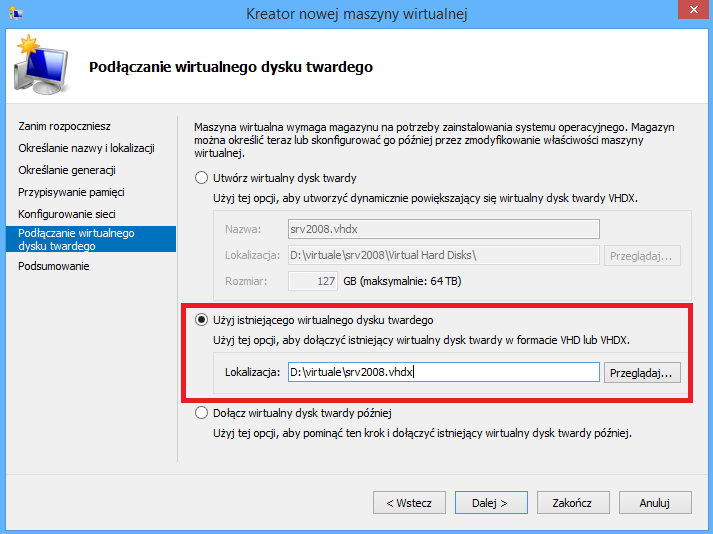This screenshot has height=534, width=713.
Task: Click the wizard icon in title bar
Action: [15, 13]
